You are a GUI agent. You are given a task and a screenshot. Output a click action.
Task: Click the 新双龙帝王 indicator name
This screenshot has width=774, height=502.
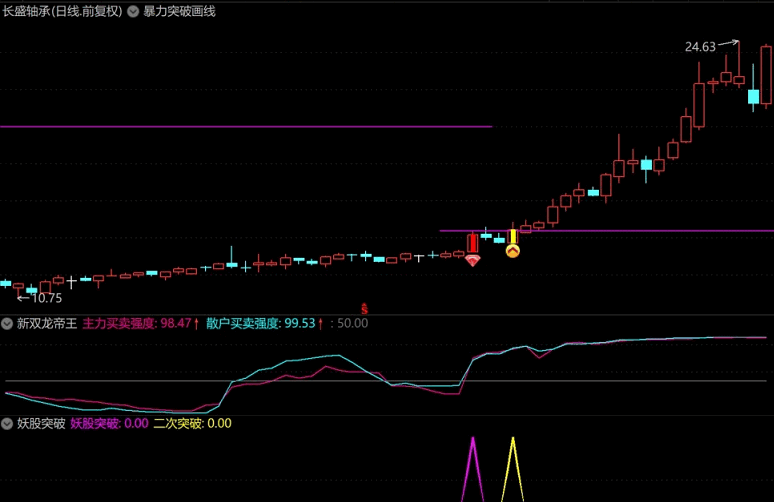[x=47, y=324]
